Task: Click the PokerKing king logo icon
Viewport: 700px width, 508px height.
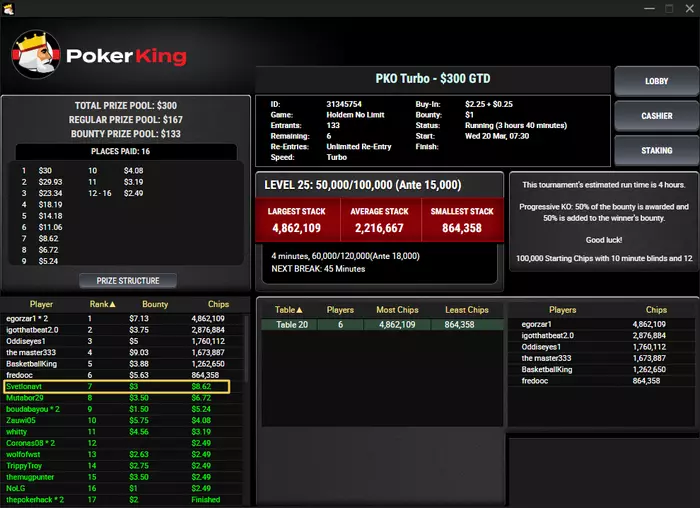Action: click(36, 54)
